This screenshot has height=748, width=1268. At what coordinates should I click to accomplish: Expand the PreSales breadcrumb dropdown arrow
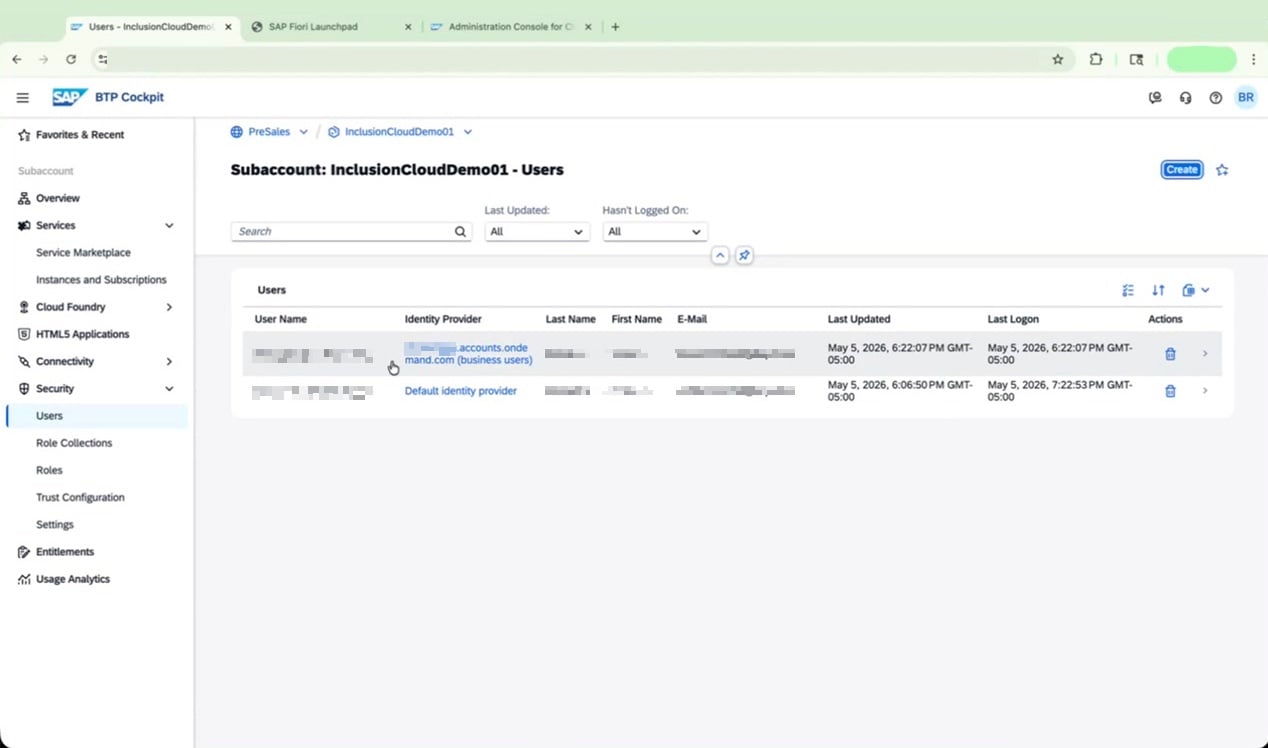pos(303,132)
